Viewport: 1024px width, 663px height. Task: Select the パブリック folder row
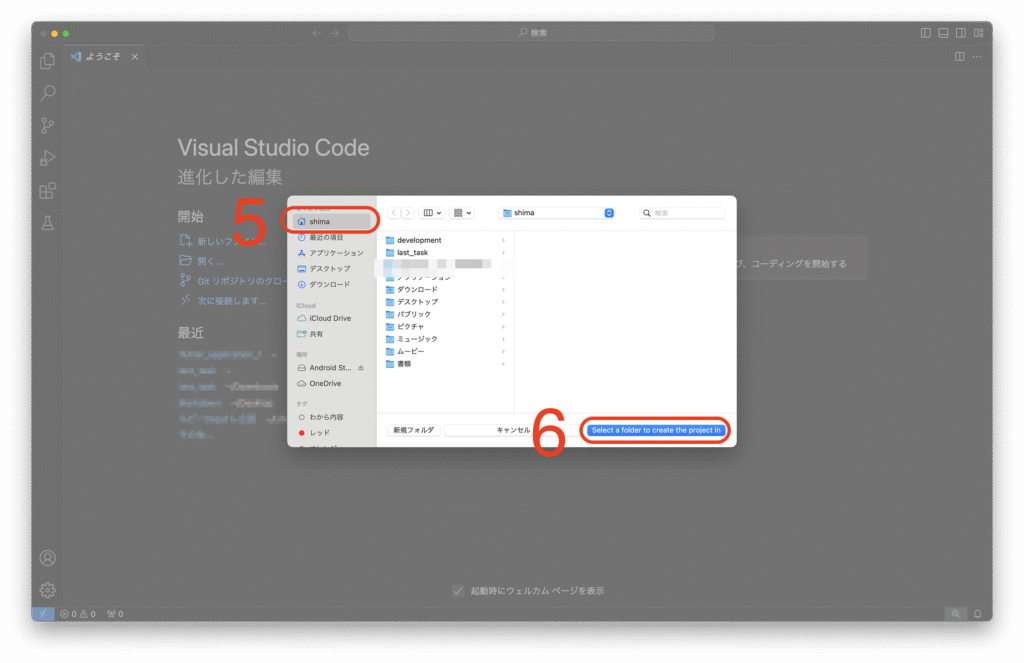coord(446,314)
